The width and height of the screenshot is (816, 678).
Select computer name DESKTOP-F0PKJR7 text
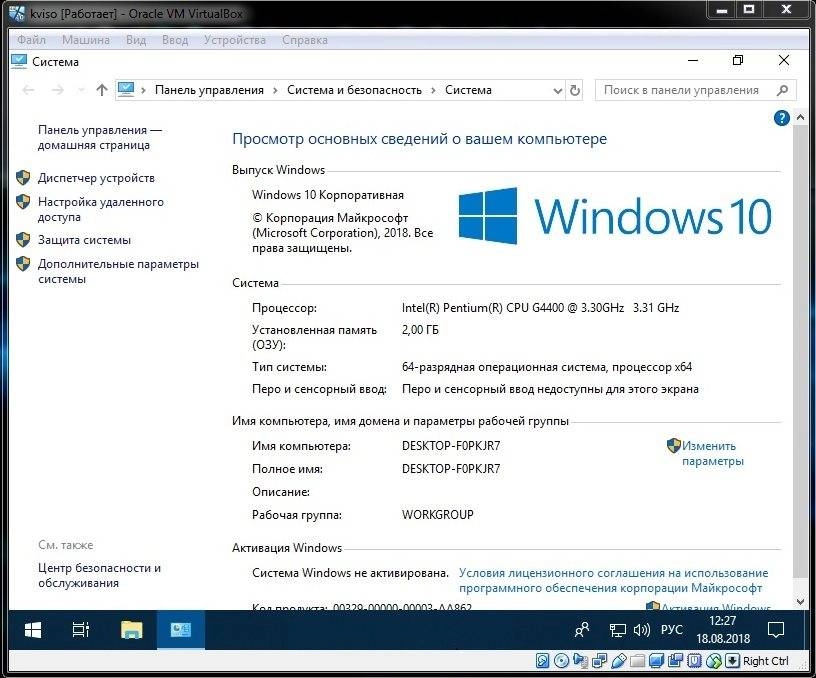pos(451,446)
